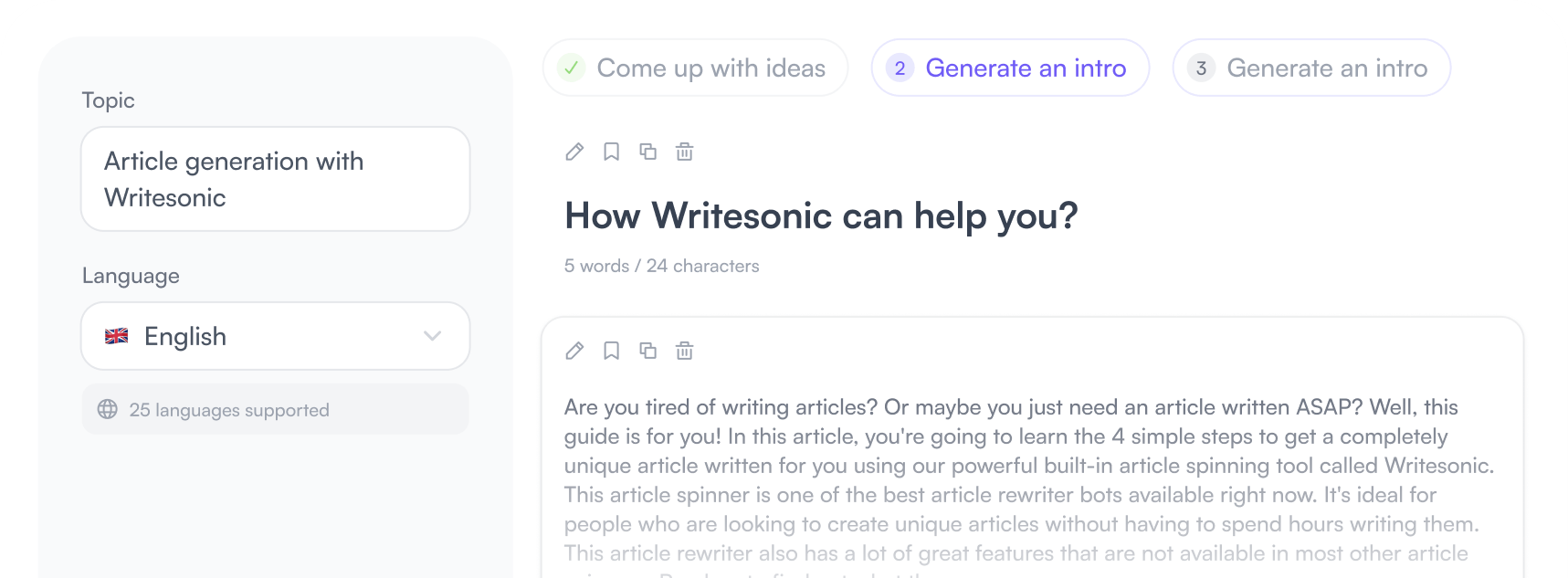
Task: Open the Language dropdown showing English
Action: click(x=274, y=336)
